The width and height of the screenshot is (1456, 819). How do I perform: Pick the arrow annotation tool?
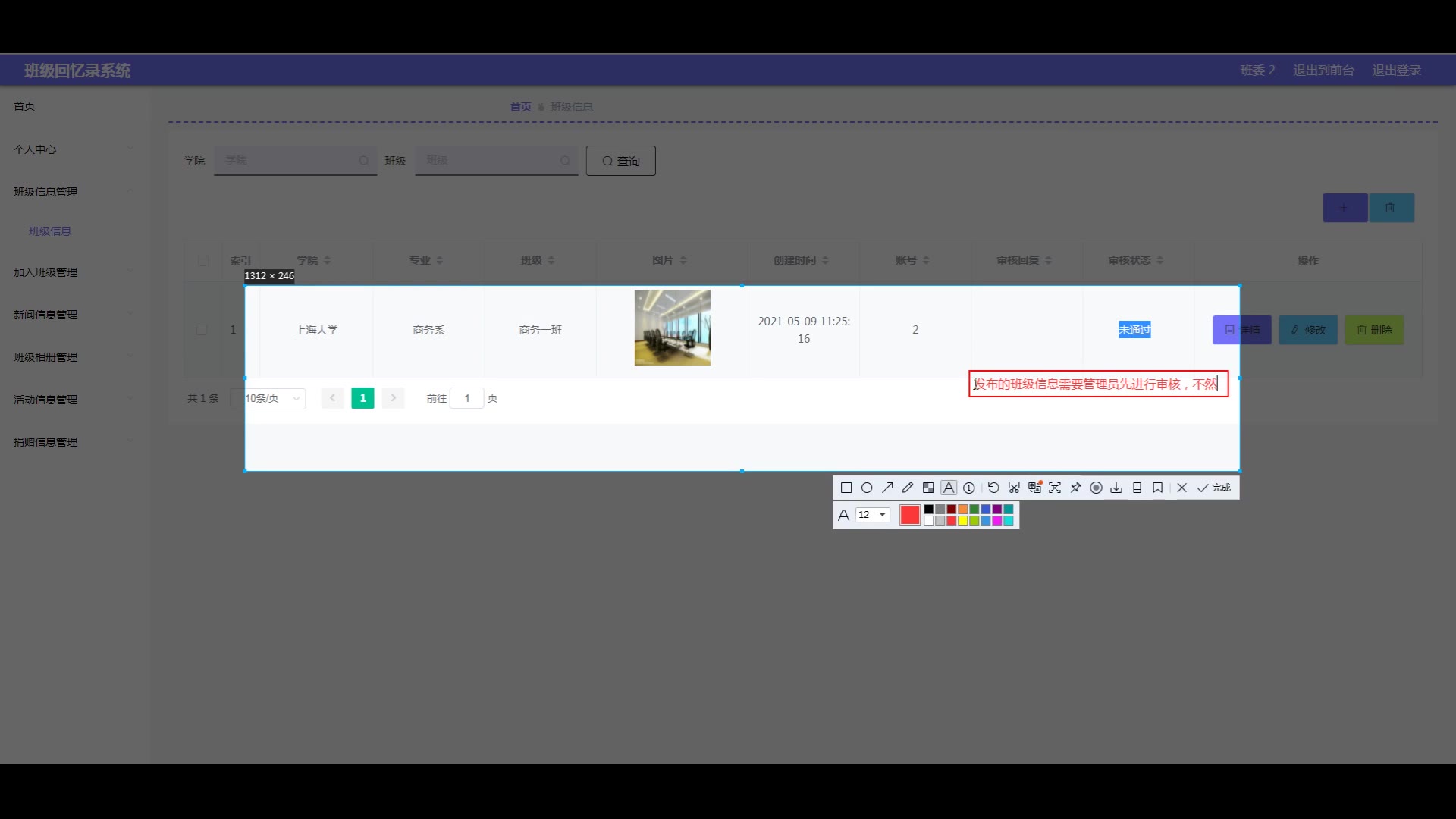pyautogui.click(x=887, y=488)
